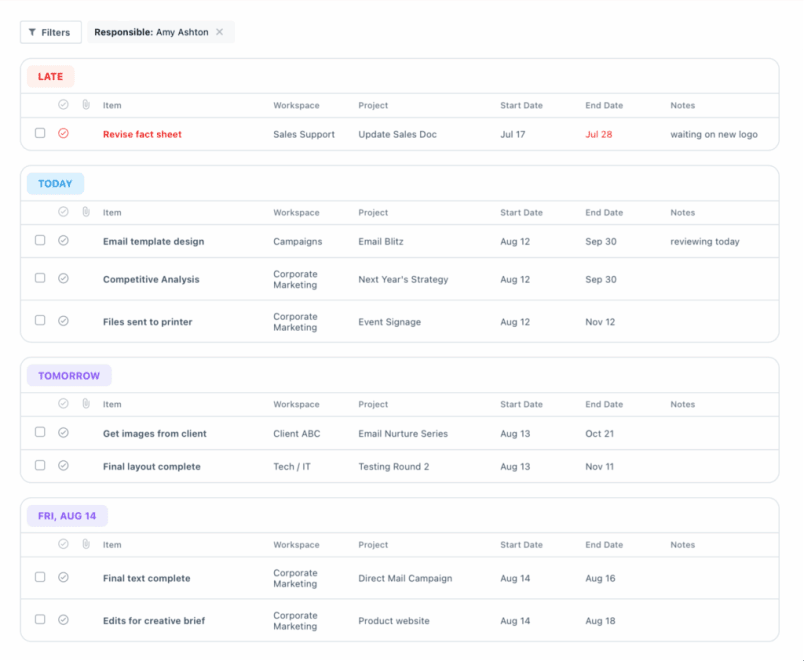
Task: Click the check icon beside Edits for creative brief
Action: (x=63, y=620)
